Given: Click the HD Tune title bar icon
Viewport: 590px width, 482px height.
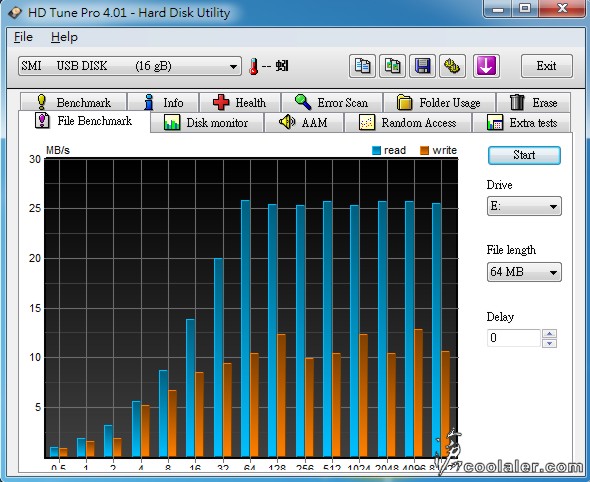Looking at the screenshot, I should [x=15, y=13].
